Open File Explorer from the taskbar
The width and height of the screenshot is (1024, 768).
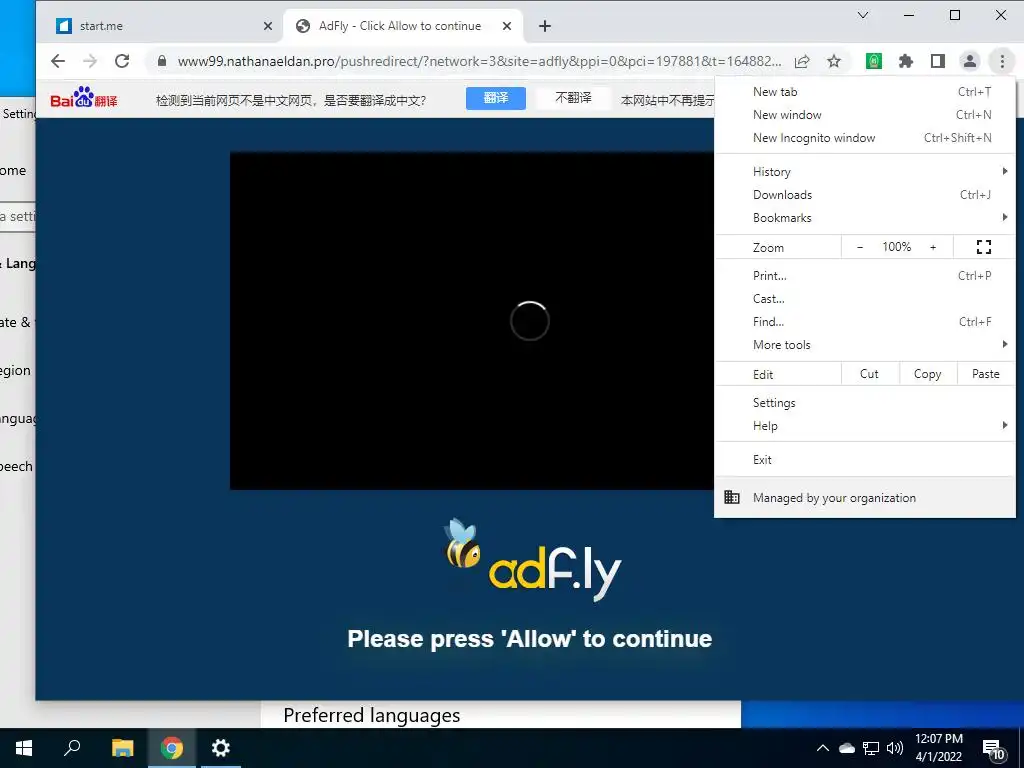point(122,748)
